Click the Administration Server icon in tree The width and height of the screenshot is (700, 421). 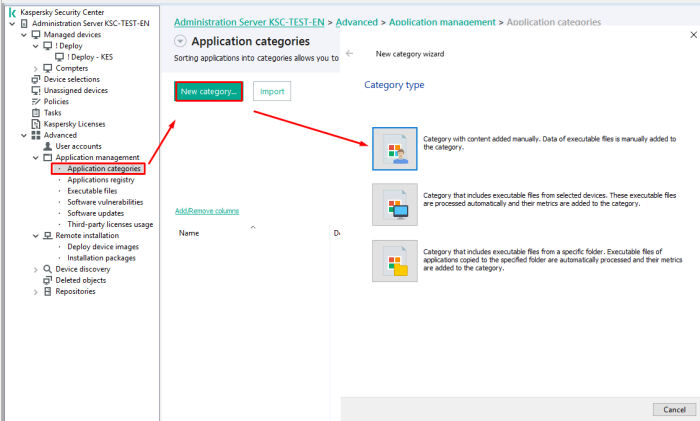tap(25, 24)
